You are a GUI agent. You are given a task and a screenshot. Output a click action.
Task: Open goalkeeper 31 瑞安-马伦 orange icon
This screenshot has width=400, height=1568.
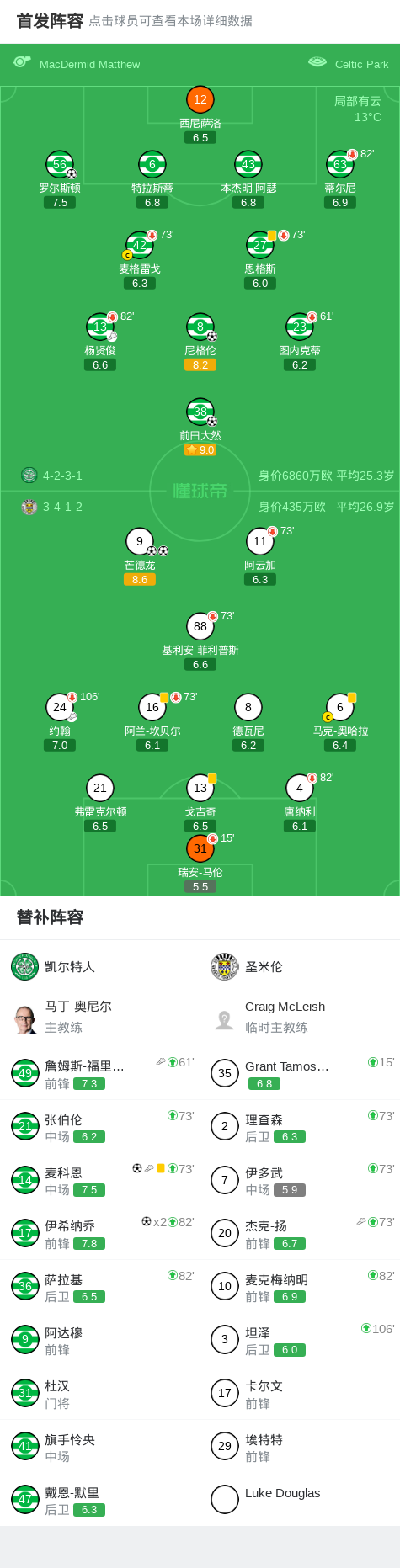(200, 848)
